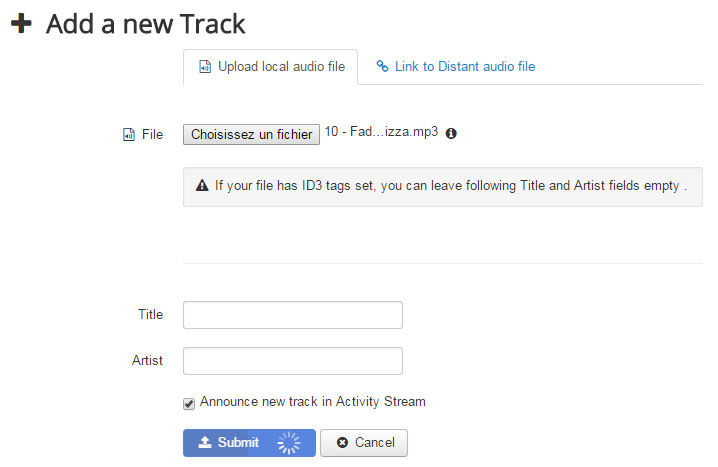Submit the new track form
718x467 pixels.
coord(238,443)
